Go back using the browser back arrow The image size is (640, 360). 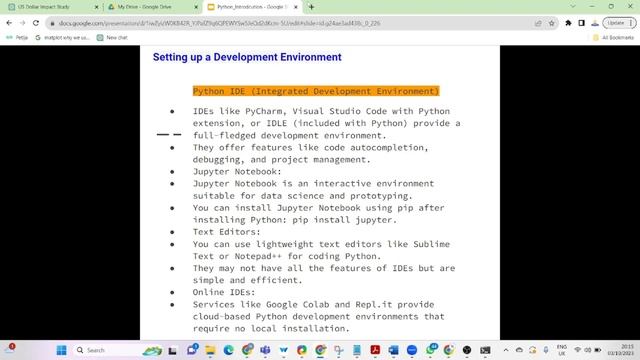pos(9,23)
